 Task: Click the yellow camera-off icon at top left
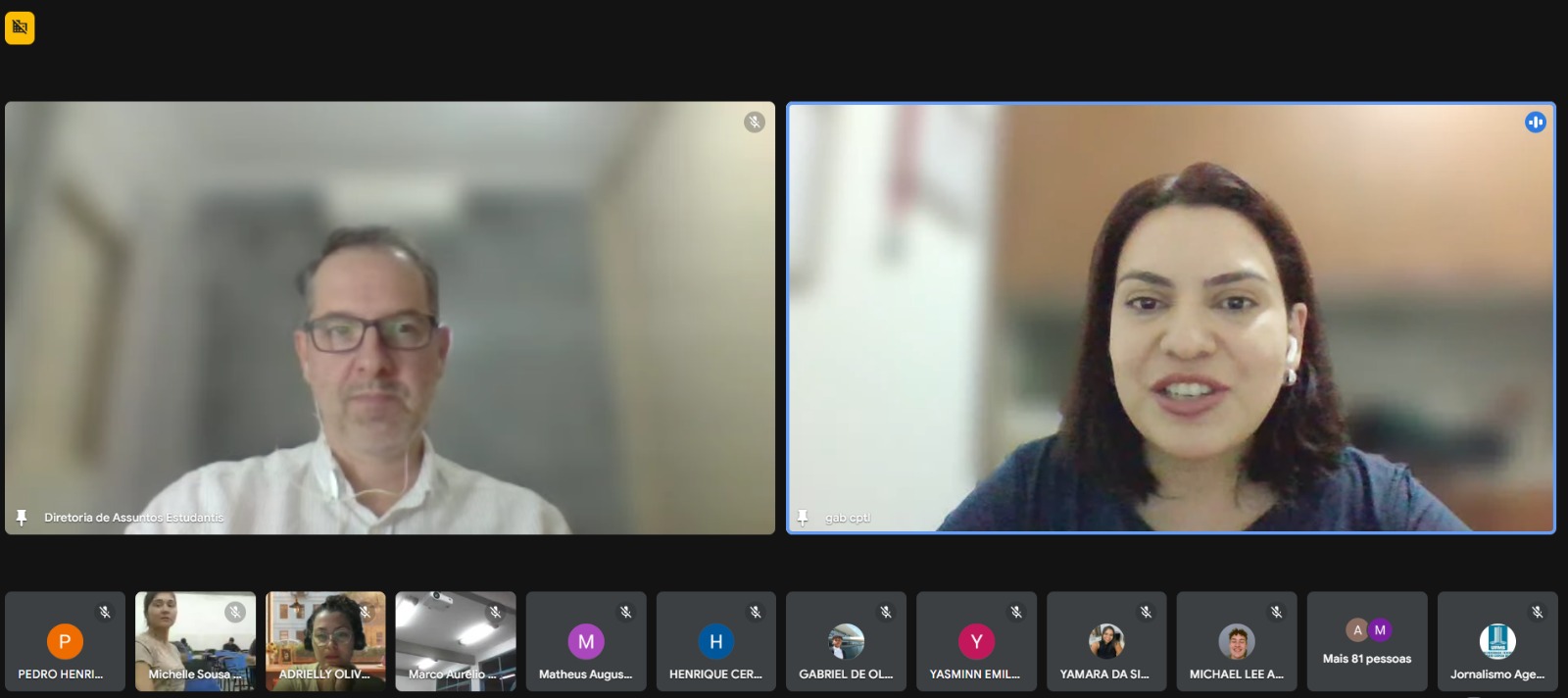[x=20, y=27]
